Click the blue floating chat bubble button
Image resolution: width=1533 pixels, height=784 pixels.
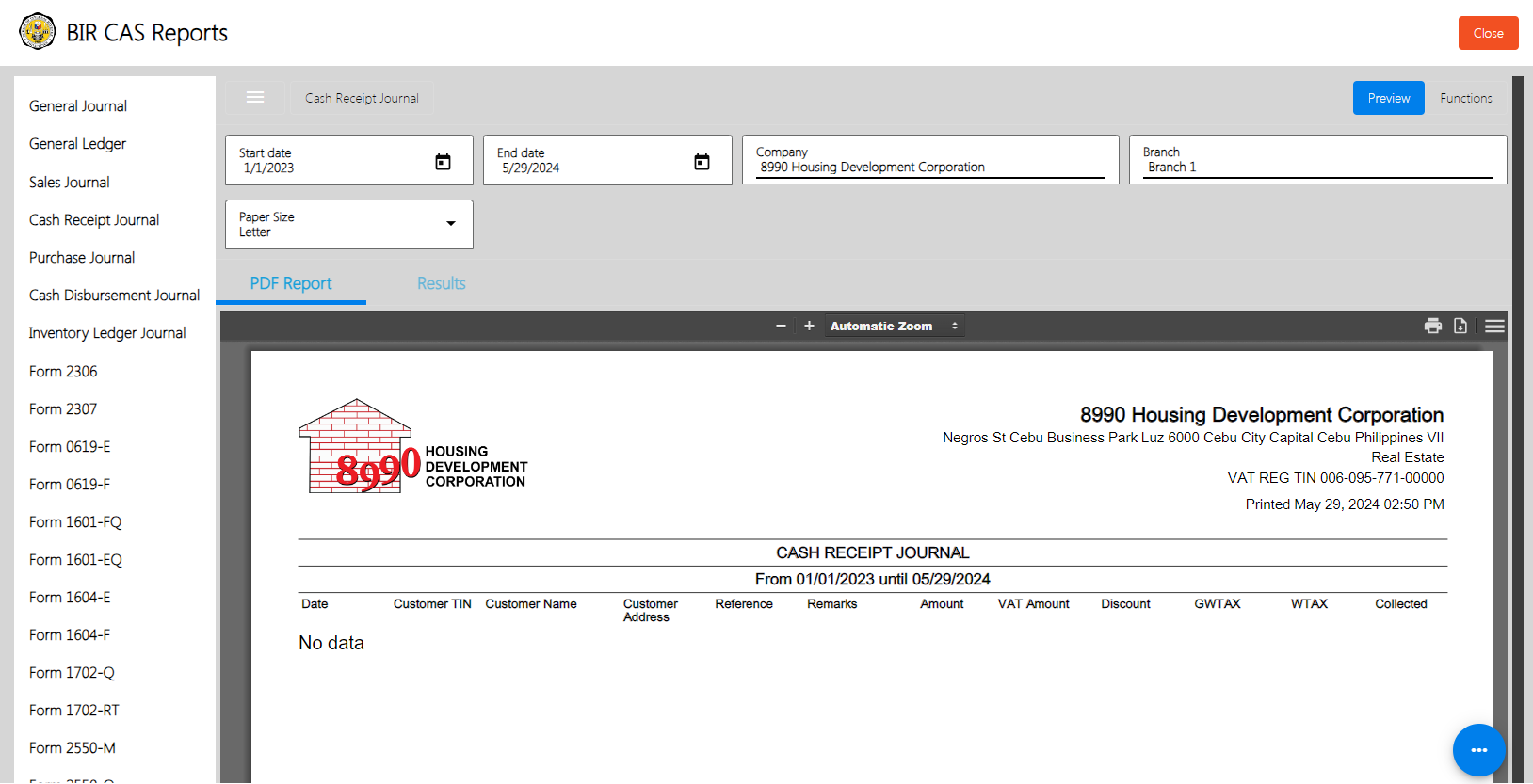pos(1478,750)
